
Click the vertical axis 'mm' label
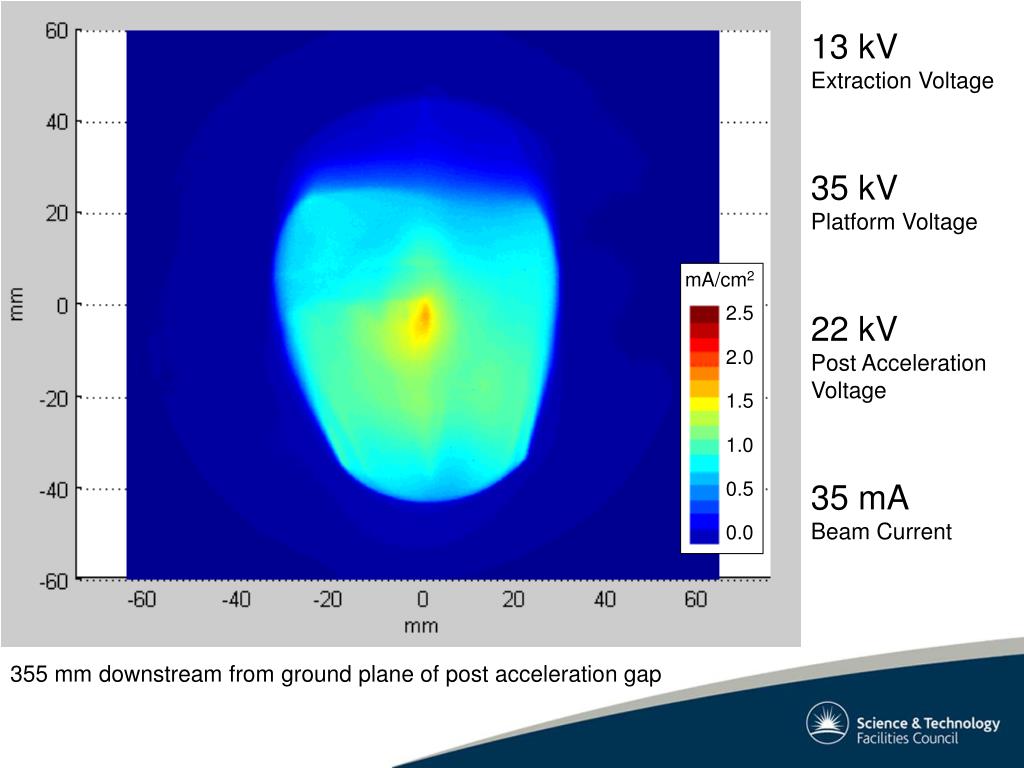tap(16, 304)
